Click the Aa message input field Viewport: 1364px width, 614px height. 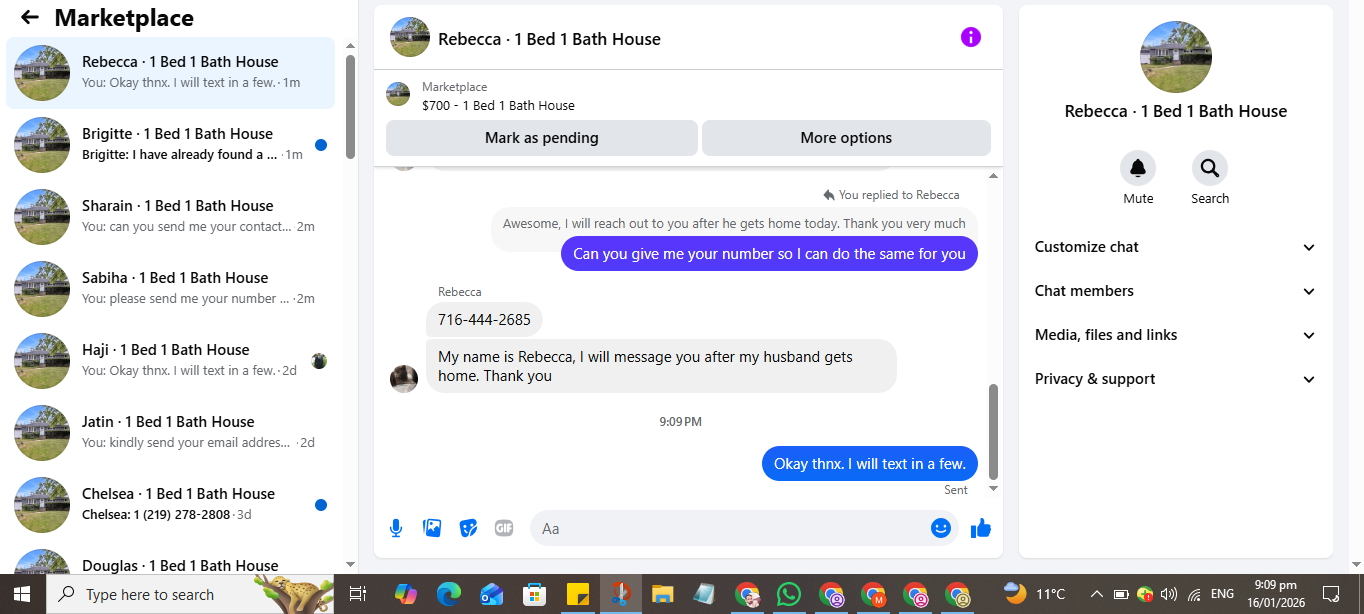pos(730,528)
